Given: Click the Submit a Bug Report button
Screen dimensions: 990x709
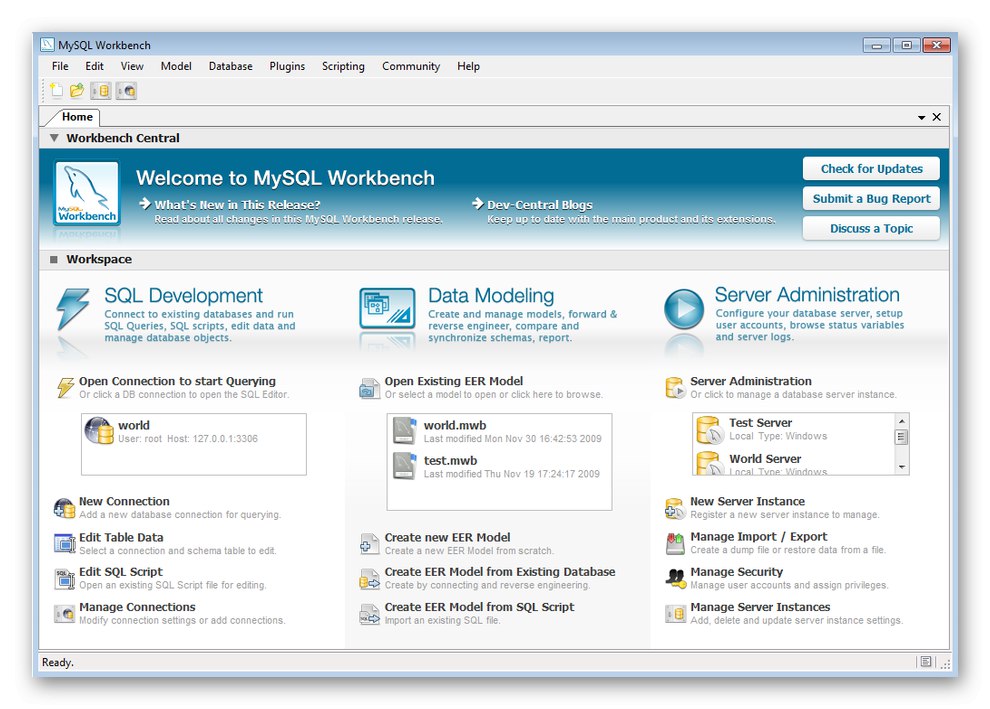Looking at the screenshot, I should 871,199.
